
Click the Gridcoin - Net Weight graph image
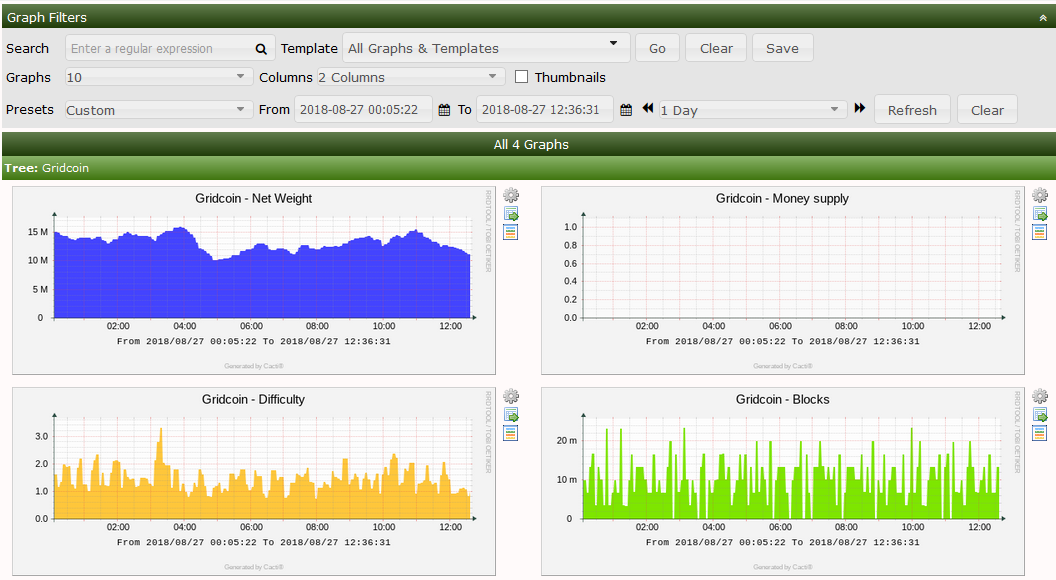pyautogui.click(x=254, y=280)
